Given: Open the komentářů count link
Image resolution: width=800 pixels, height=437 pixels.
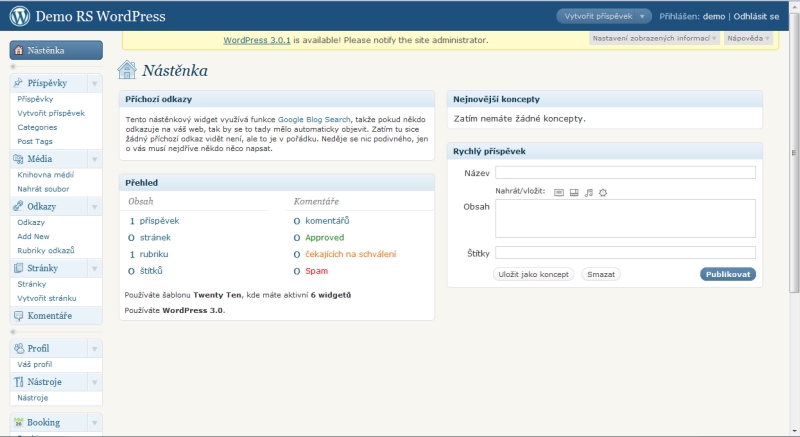Looking at the screenshot, I should click(327, 221).
